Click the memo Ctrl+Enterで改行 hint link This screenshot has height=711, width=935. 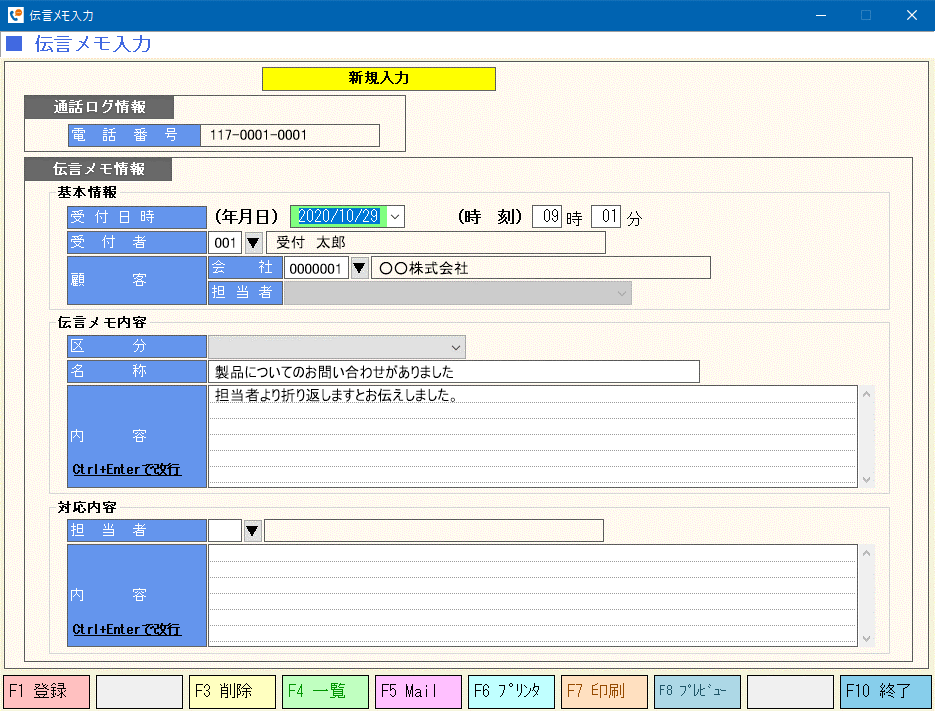click(x=126, y=470)
